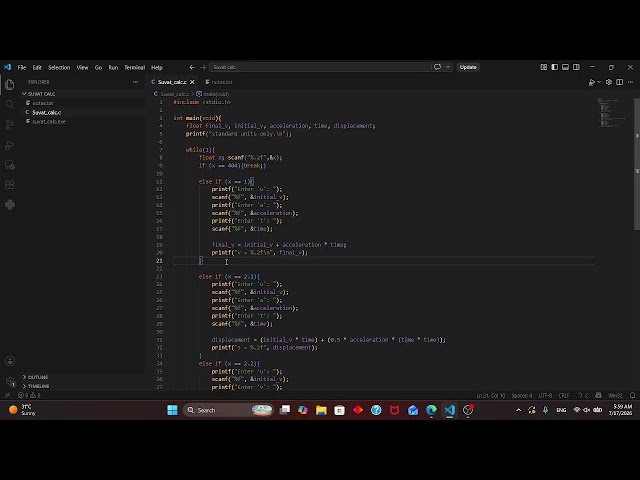Open the File menu

(x=22, y=67)
